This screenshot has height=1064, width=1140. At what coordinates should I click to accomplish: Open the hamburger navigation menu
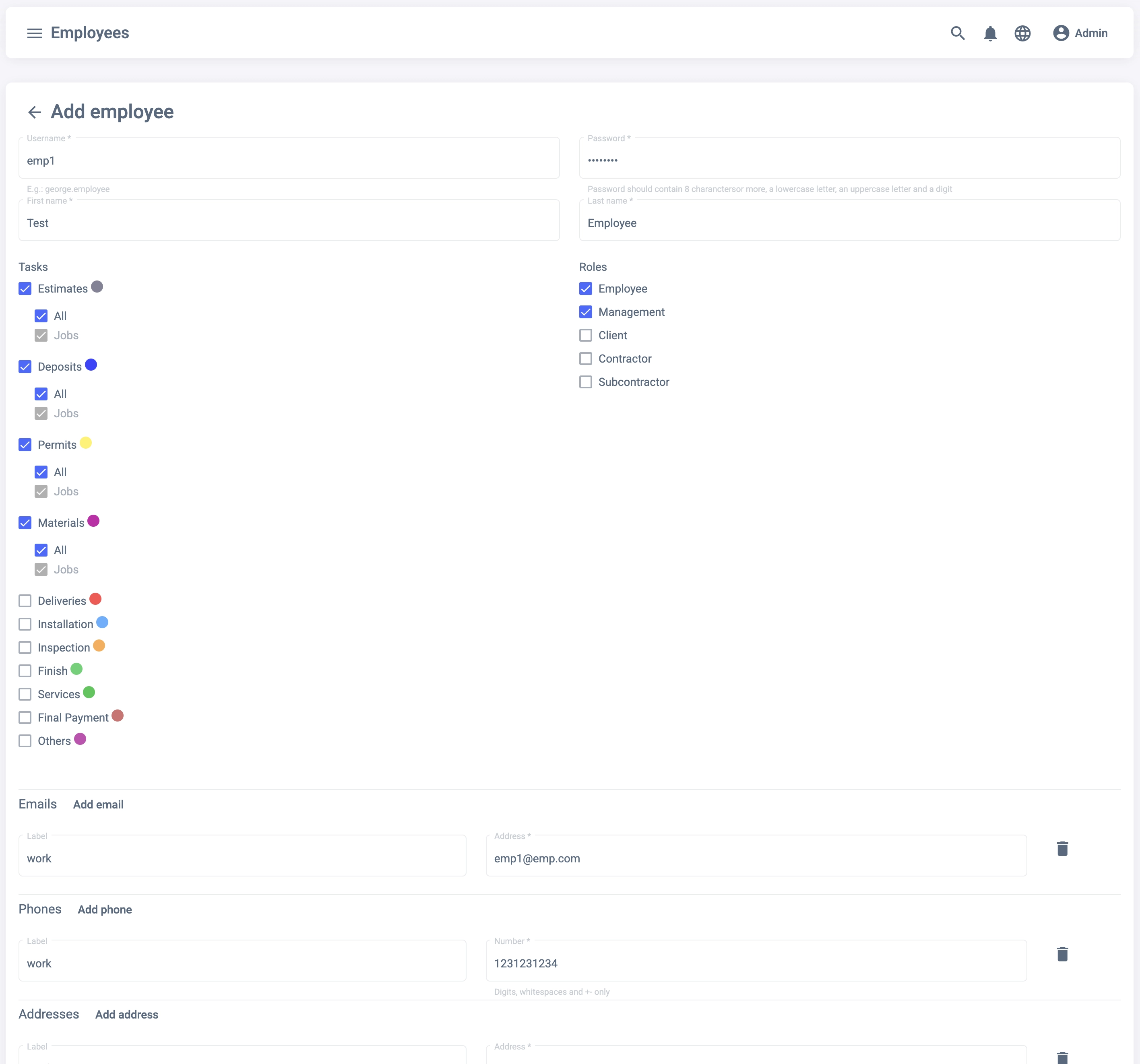[x=34, y=33]
